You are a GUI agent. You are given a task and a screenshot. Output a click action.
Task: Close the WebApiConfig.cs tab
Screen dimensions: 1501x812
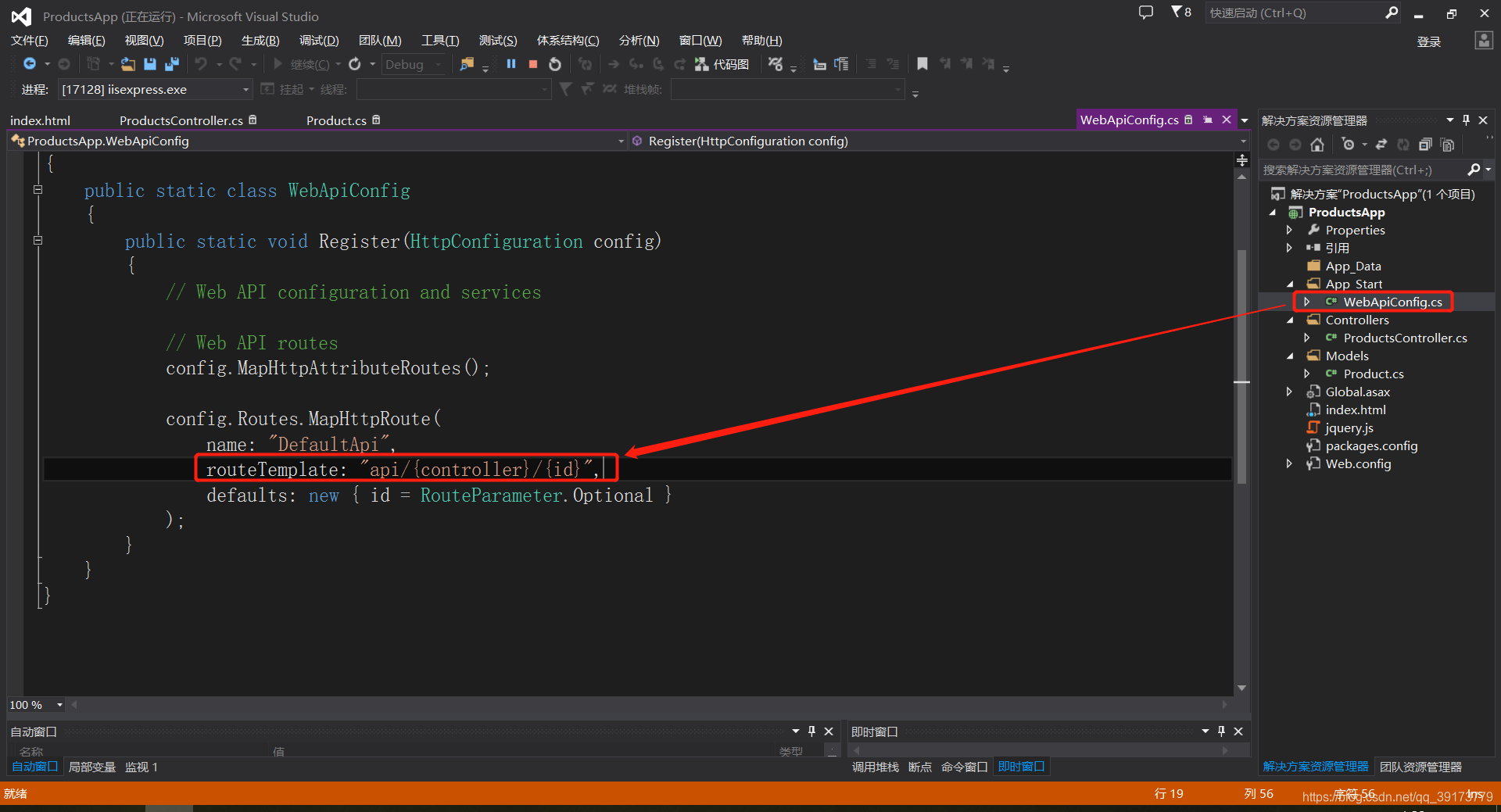(x=1227, y=120)
